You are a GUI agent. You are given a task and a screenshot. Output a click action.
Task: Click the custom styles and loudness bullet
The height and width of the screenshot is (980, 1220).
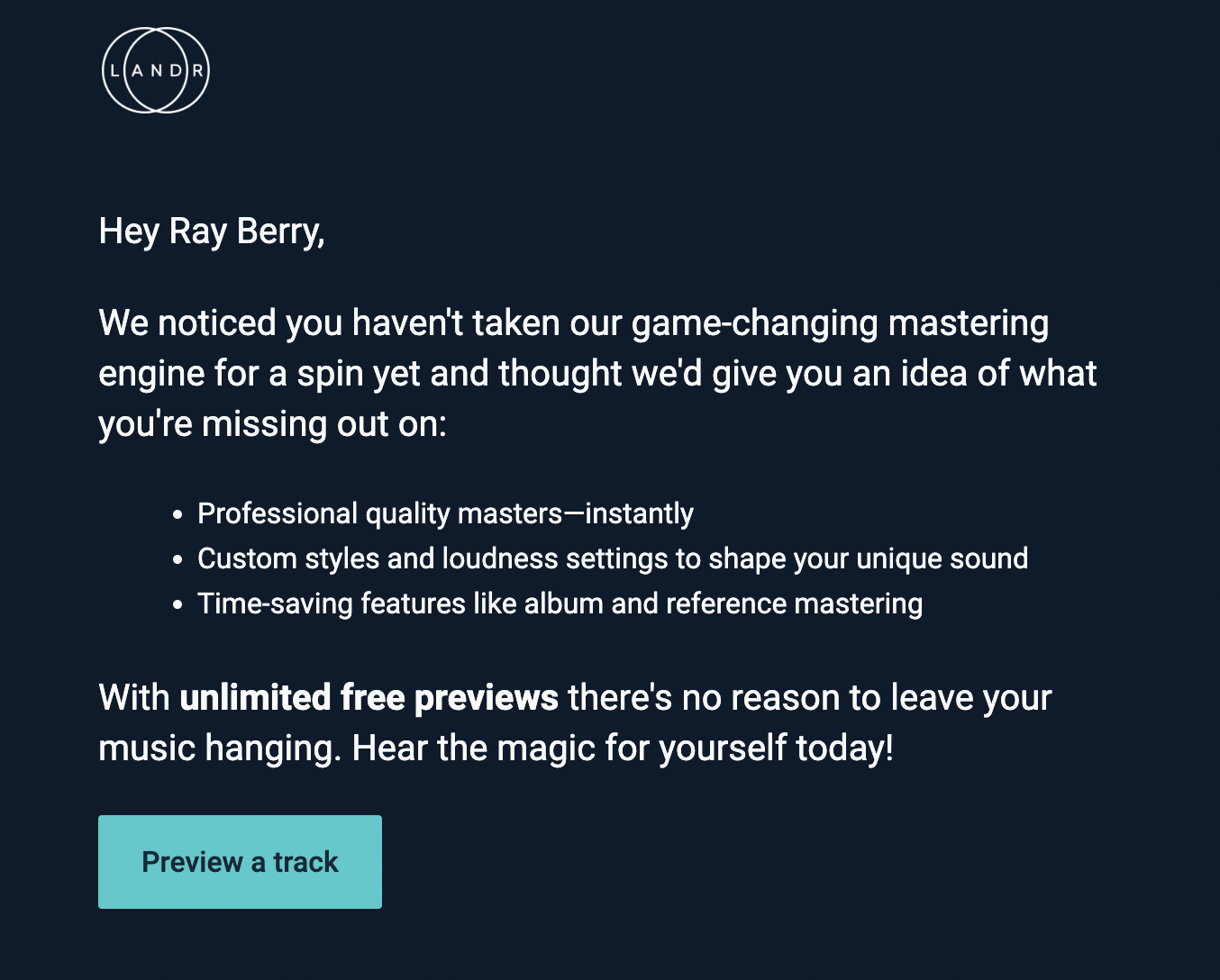(612, 558)
